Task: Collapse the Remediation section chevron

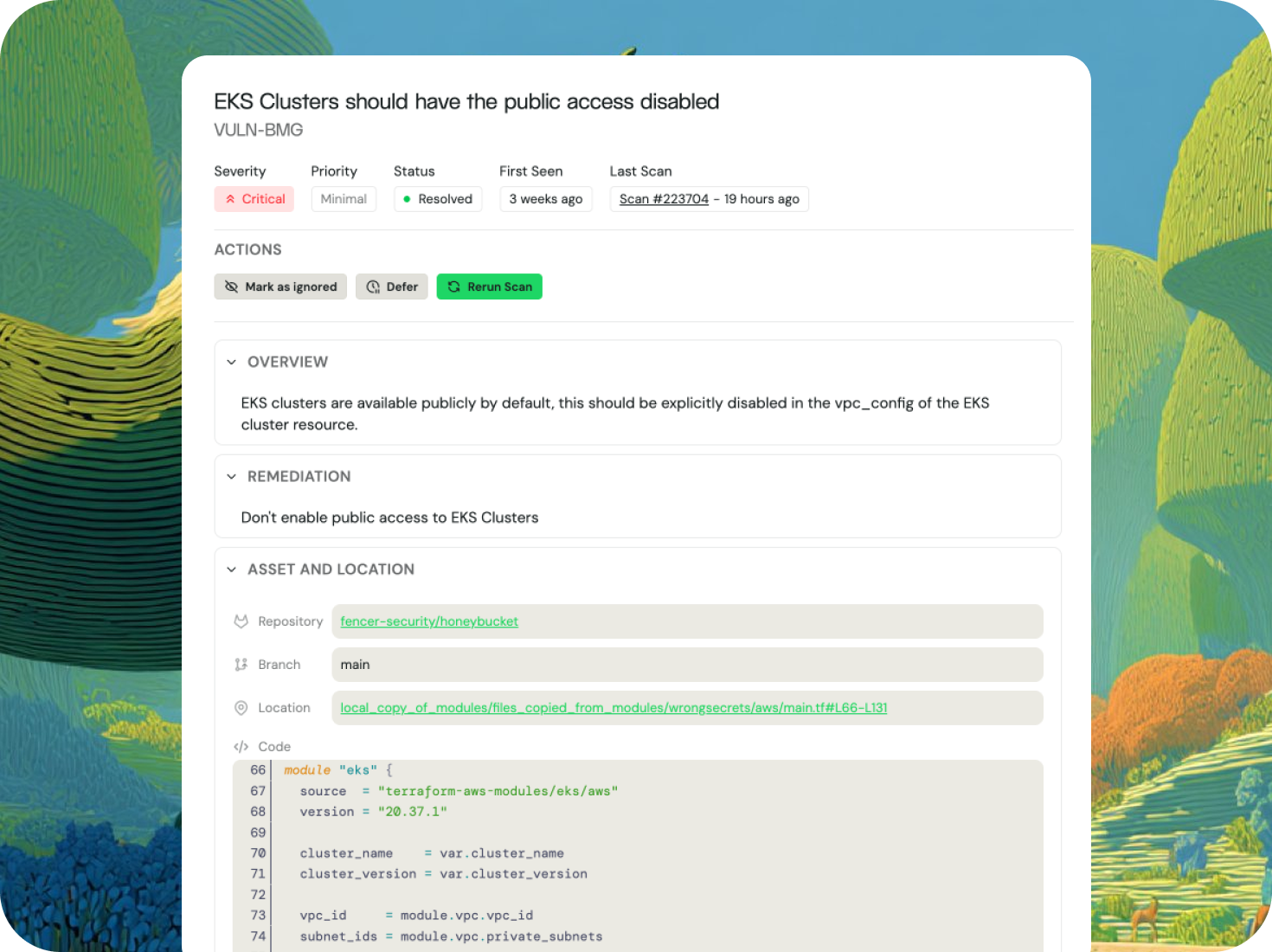Action: click(231, 477)
